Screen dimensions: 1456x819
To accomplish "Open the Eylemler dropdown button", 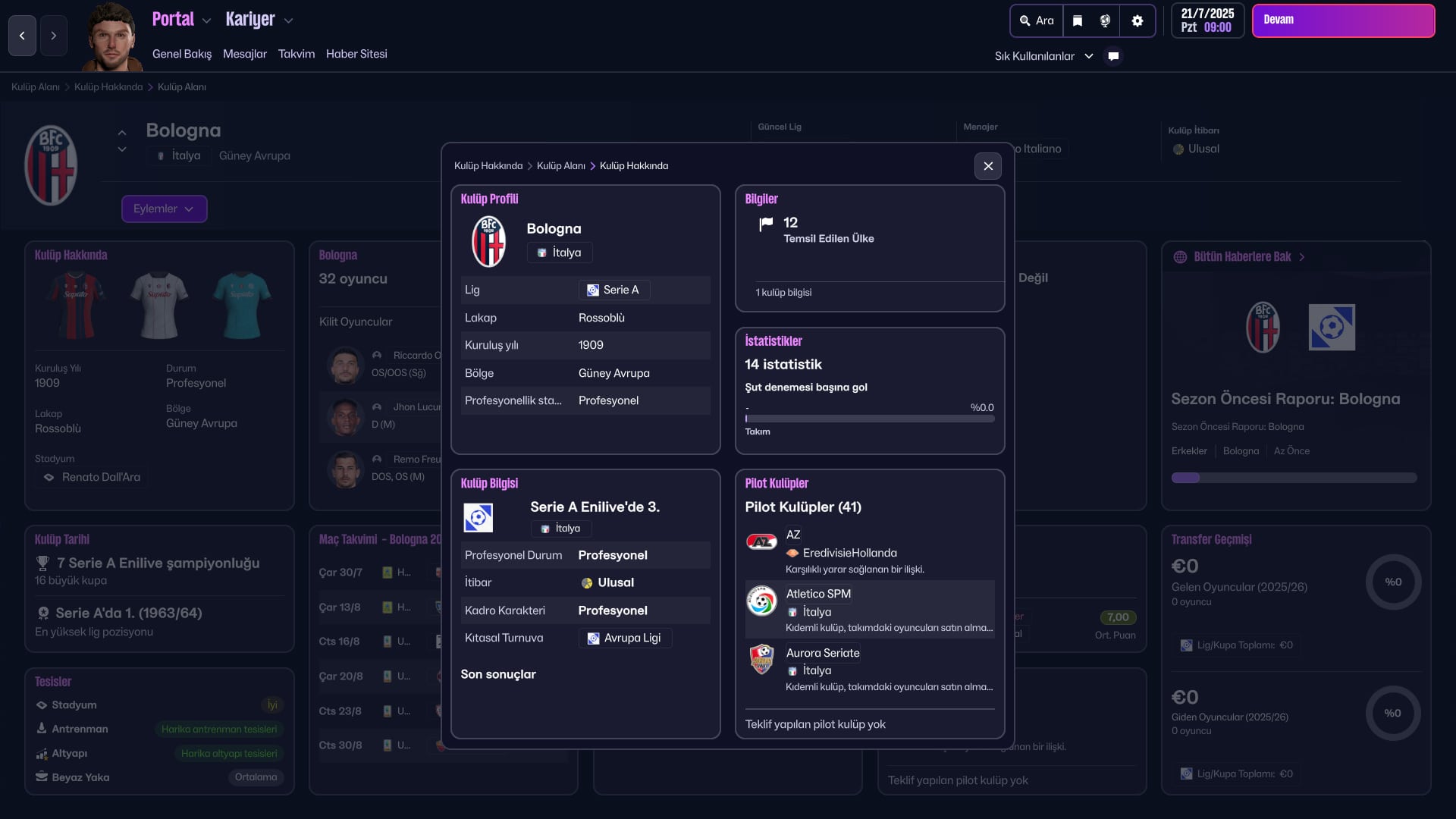I will tap(164, 209).
